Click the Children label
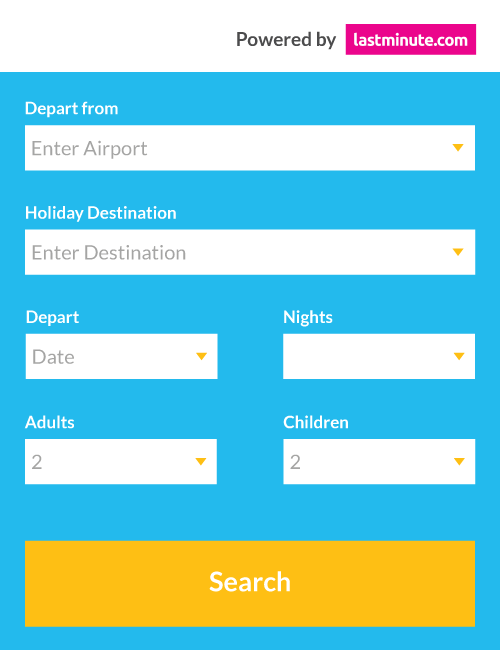The image size is (500, 650). pos(316,422)
